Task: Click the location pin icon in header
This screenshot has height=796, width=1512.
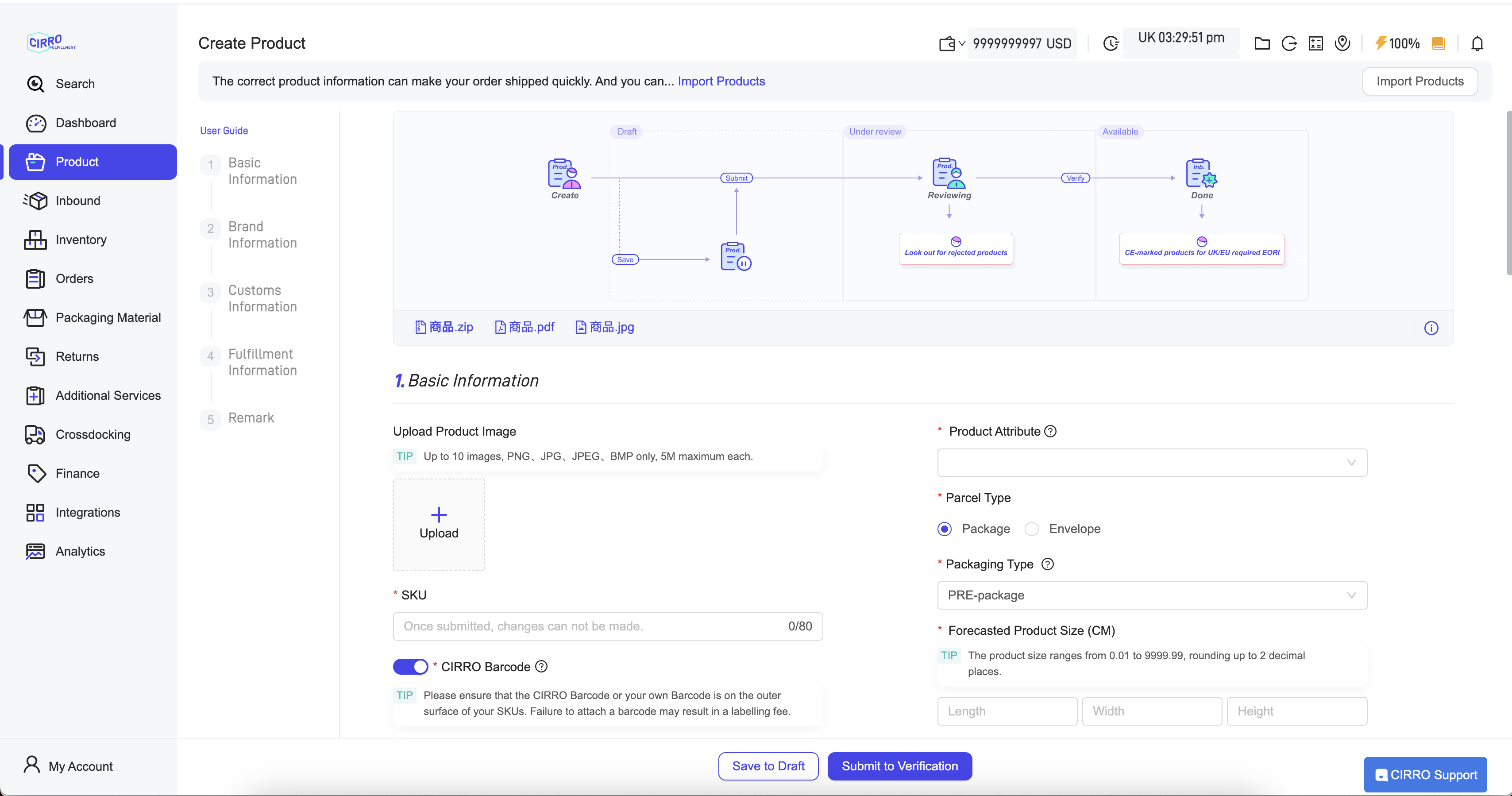Action: point(1342,43)
